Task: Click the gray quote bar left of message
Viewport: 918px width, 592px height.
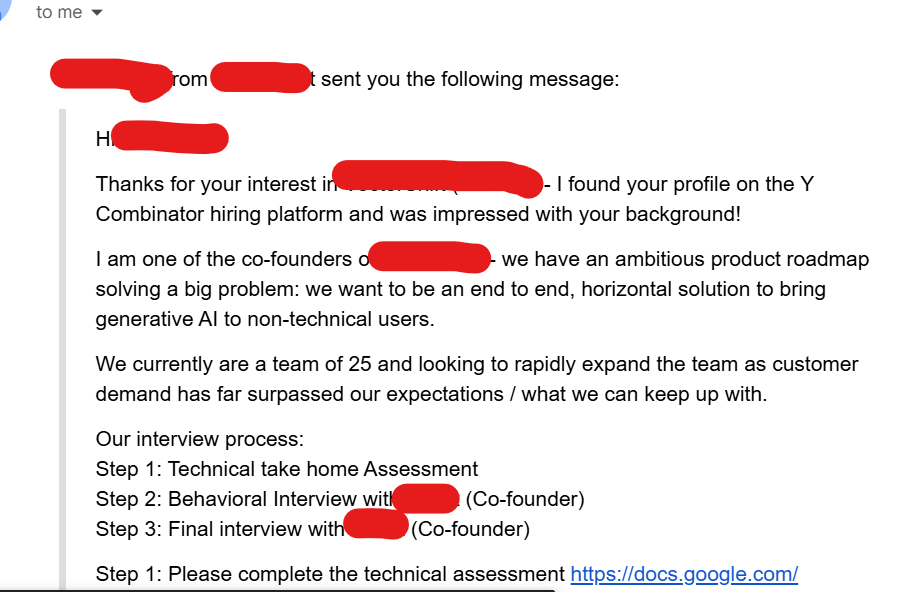Action: [x=62, y=350]
